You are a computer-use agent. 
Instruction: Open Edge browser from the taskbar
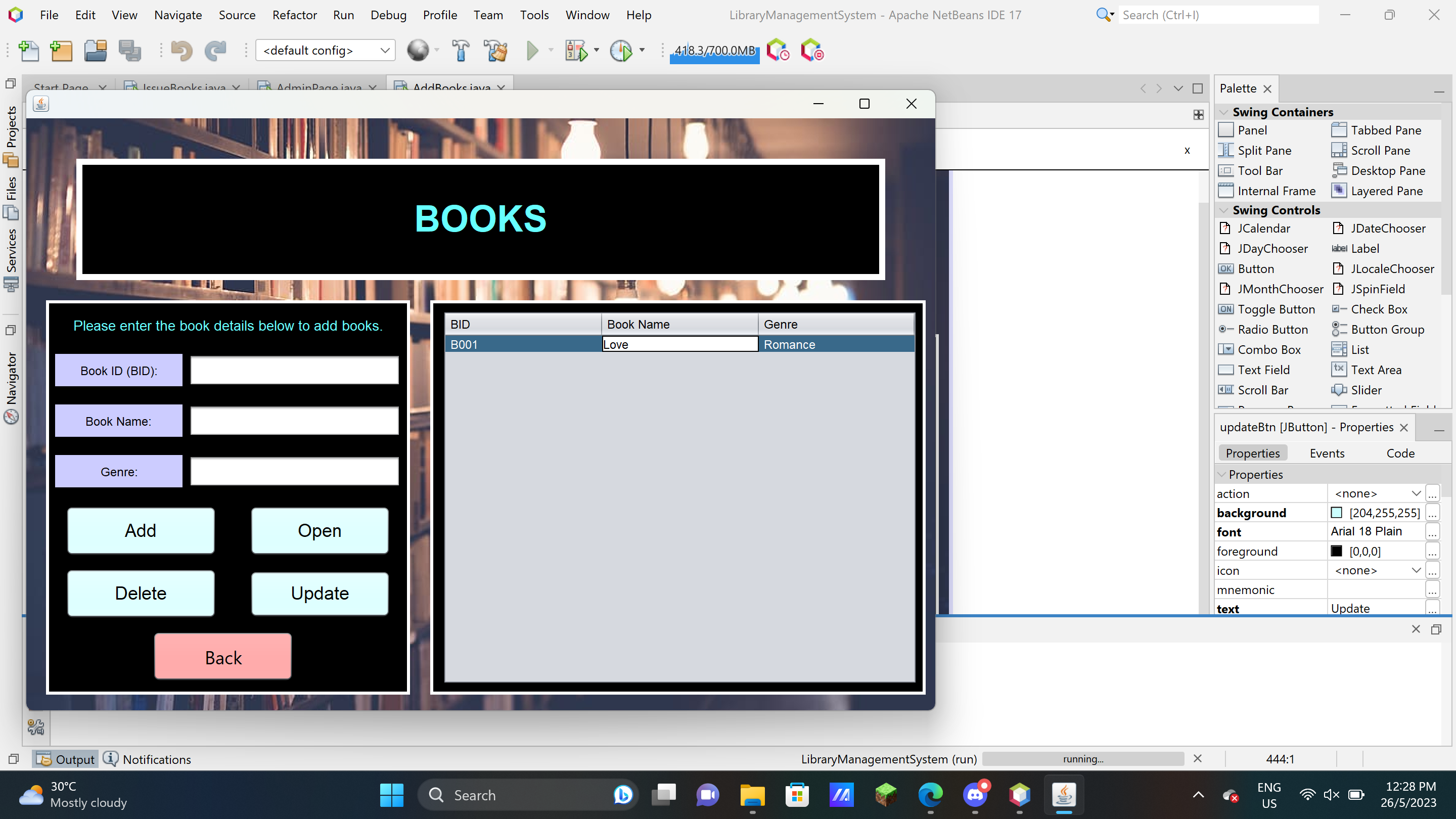tap(930, 795)
